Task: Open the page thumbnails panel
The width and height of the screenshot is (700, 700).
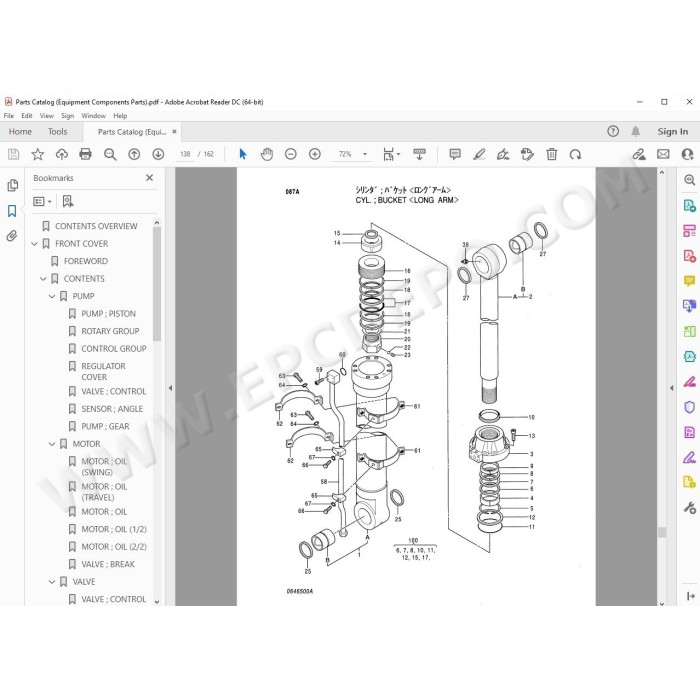Action: coord(12,185)
